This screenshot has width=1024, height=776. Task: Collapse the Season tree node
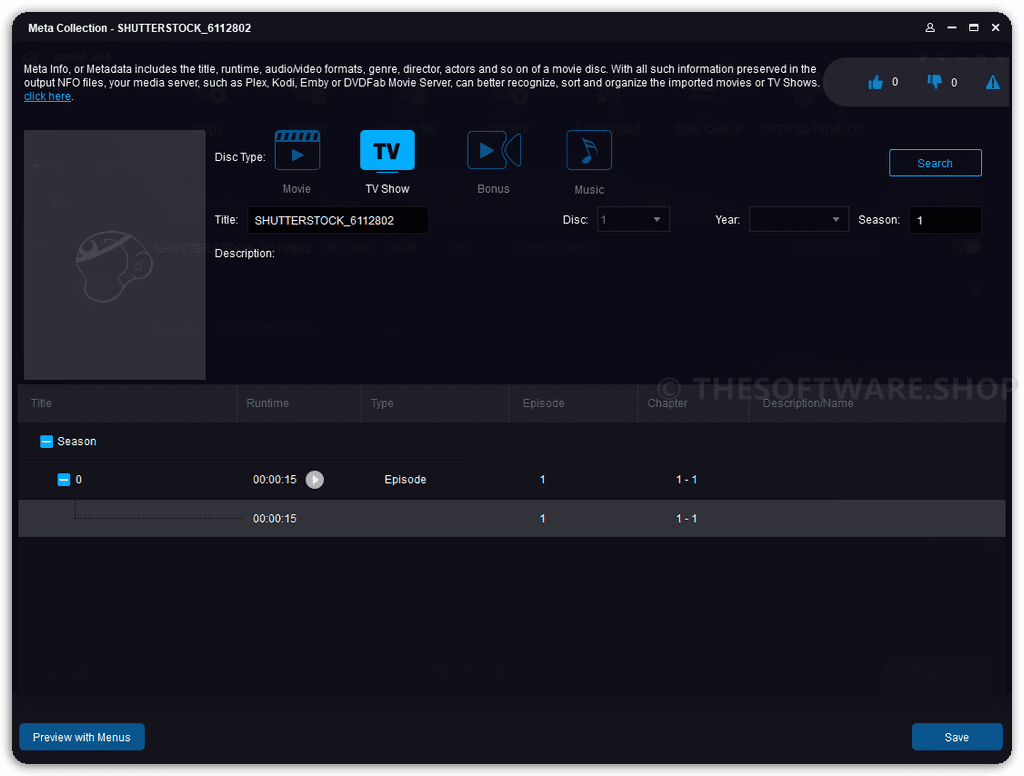point(46,442)
